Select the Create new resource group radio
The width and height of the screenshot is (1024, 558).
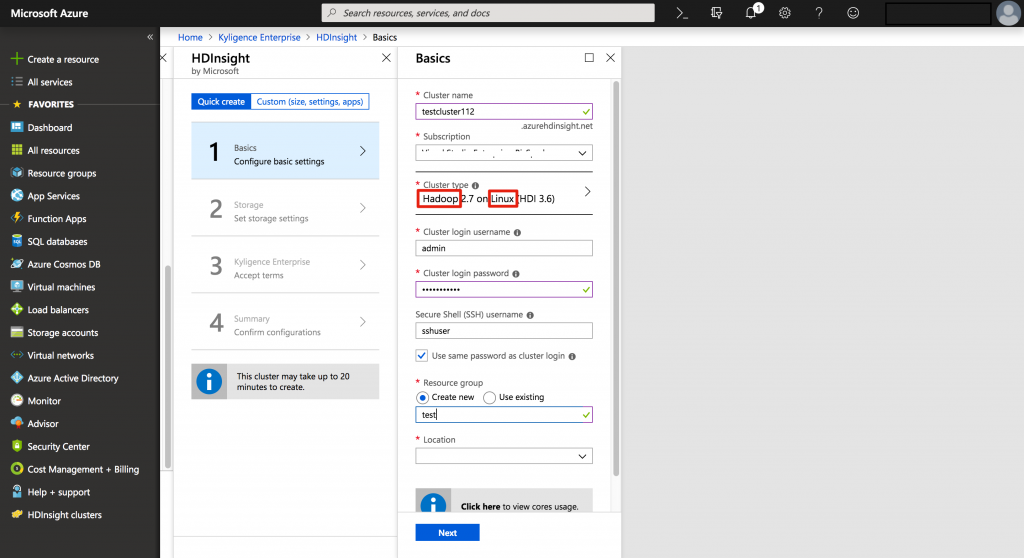click(423, 397)
